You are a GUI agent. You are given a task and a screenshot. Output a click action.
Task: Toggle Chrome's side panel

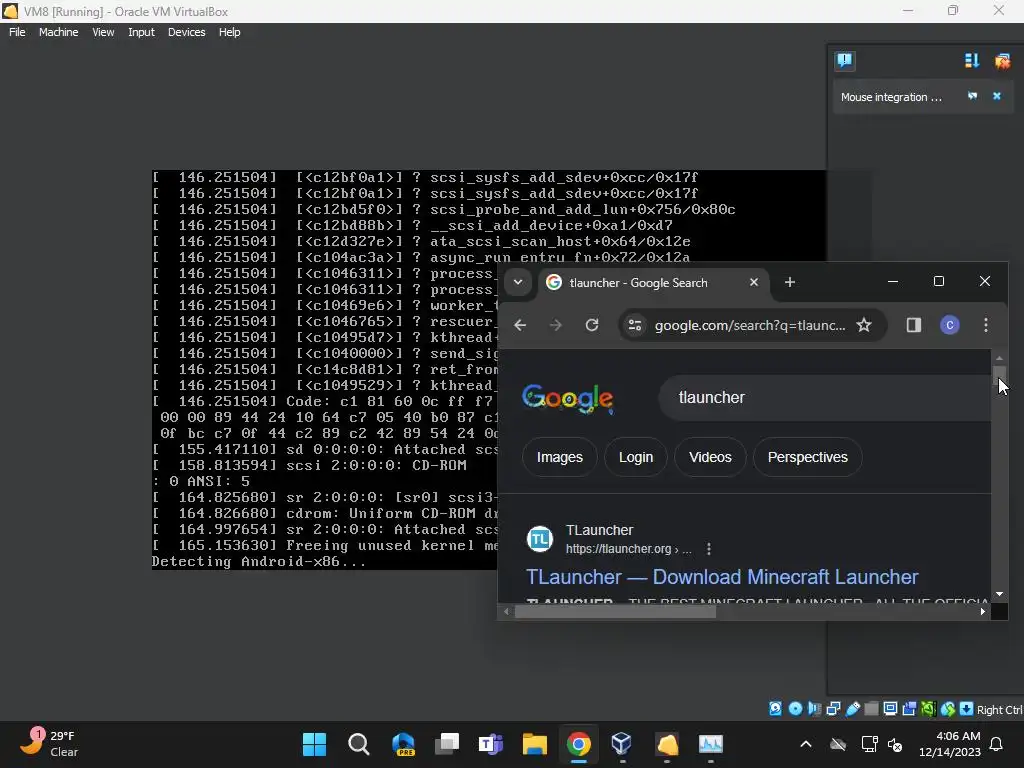tap(914, 325)
